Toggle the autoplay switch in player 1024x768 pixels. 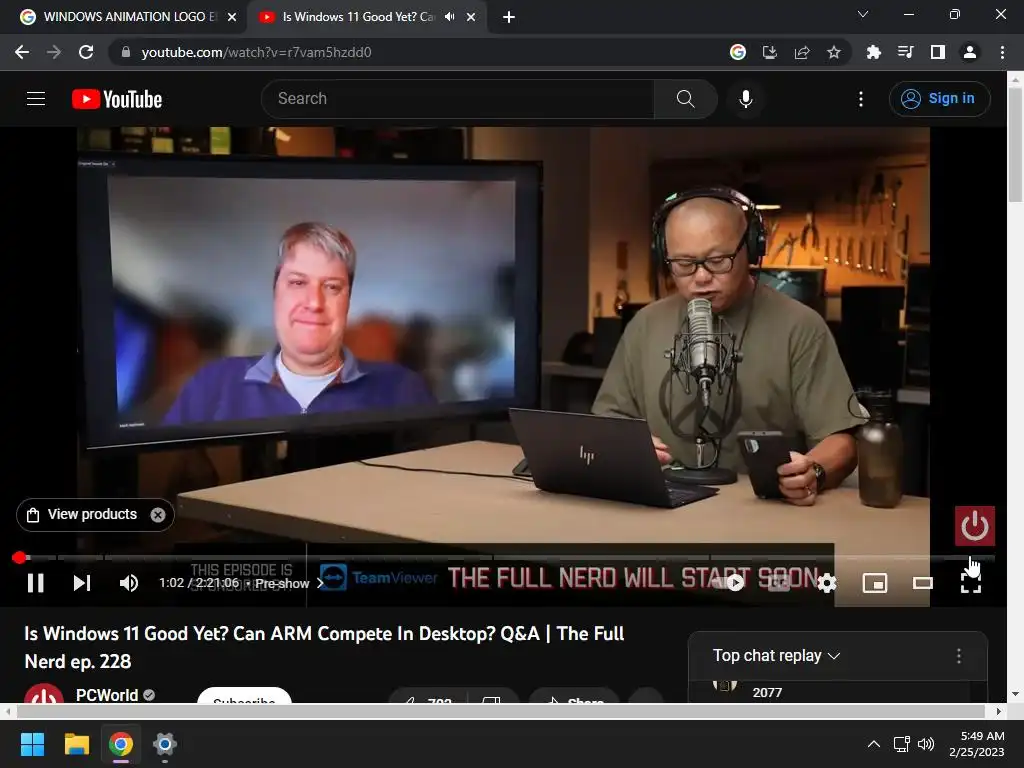coord(730,583)
